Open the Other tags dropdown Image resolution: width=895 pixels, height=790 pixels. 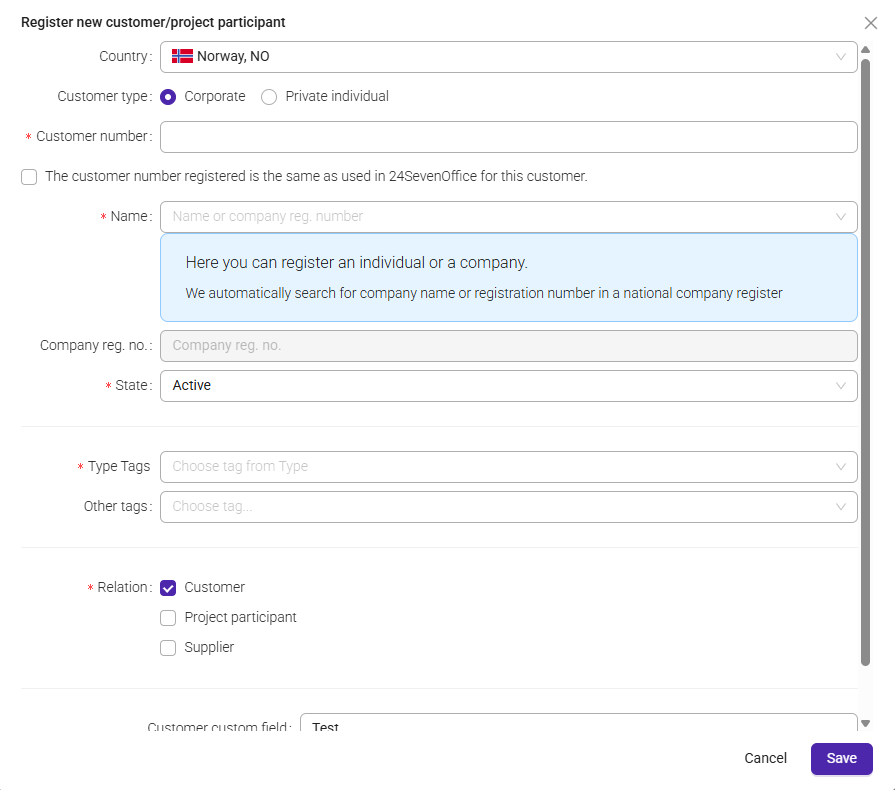[509, 507]
